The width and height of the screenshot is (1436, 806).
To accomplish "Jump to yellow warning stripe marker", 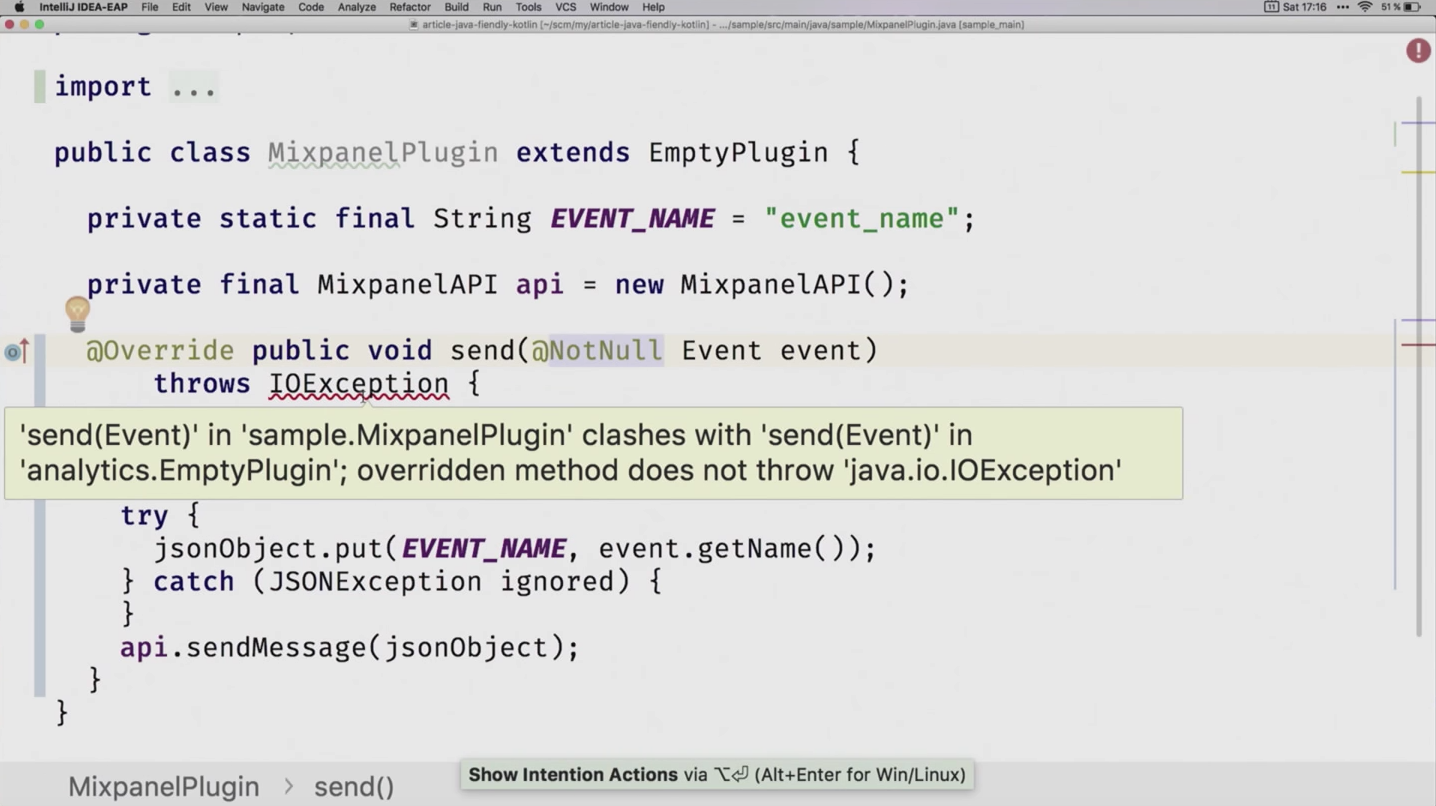I will (1418, 172).
